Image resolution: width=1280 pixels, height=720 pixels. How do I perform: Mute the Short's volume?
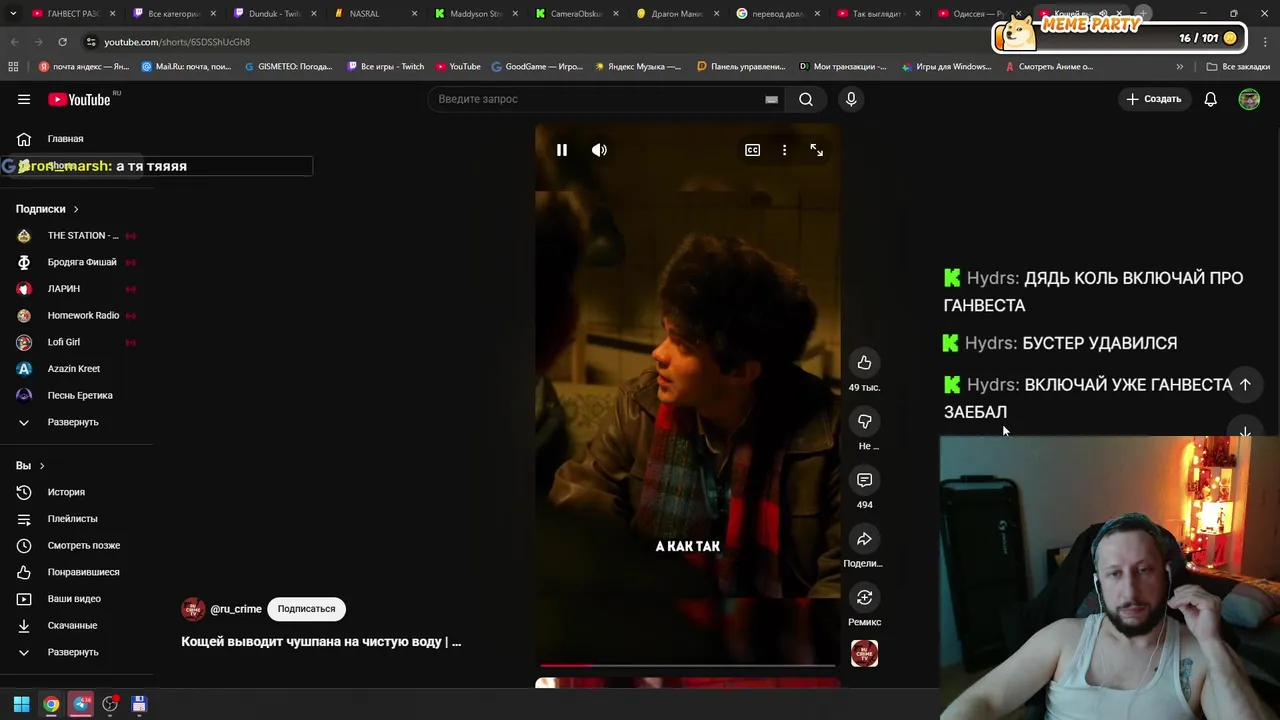click(x=599, y=150)
